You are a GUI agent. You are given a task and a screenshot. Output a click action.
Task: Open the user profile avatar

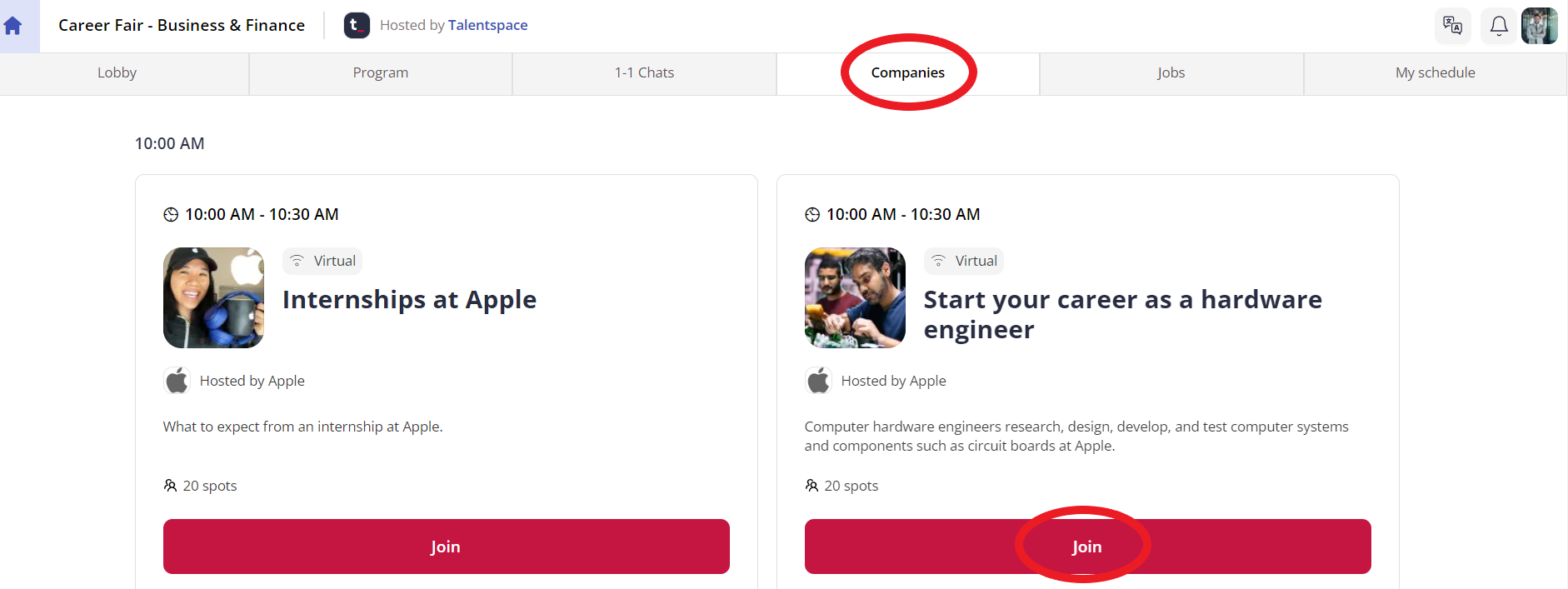pos(1539,26)
